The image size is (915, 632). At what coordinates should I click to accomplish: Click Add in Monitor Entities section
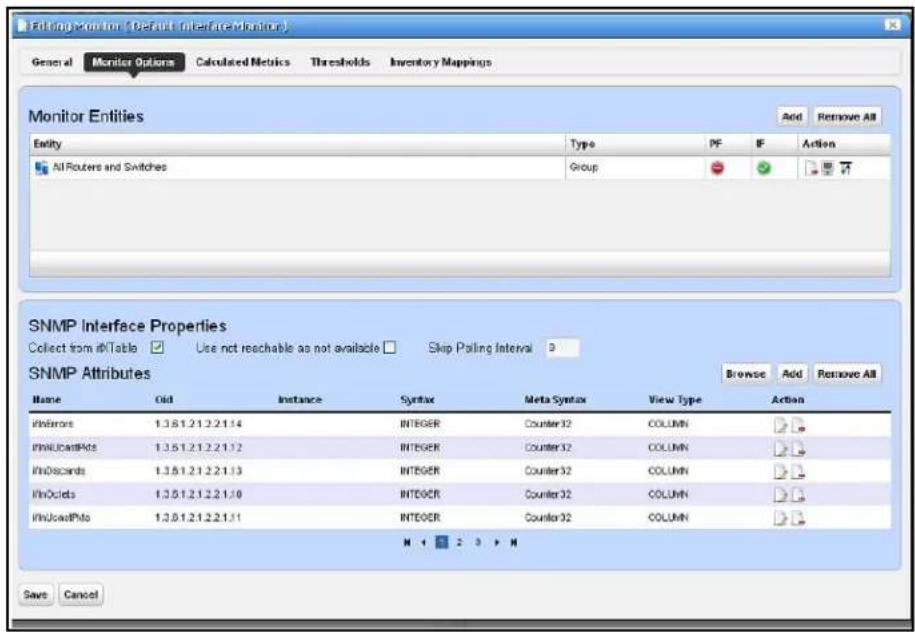click(x=792, y=117)
